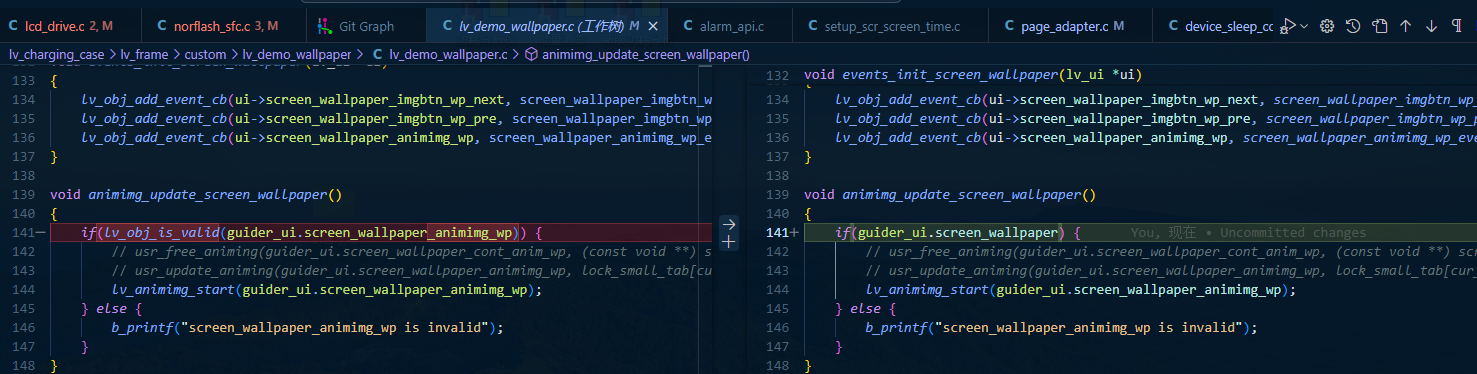Click the plus icon between diff panes

[x=728, y=242]
